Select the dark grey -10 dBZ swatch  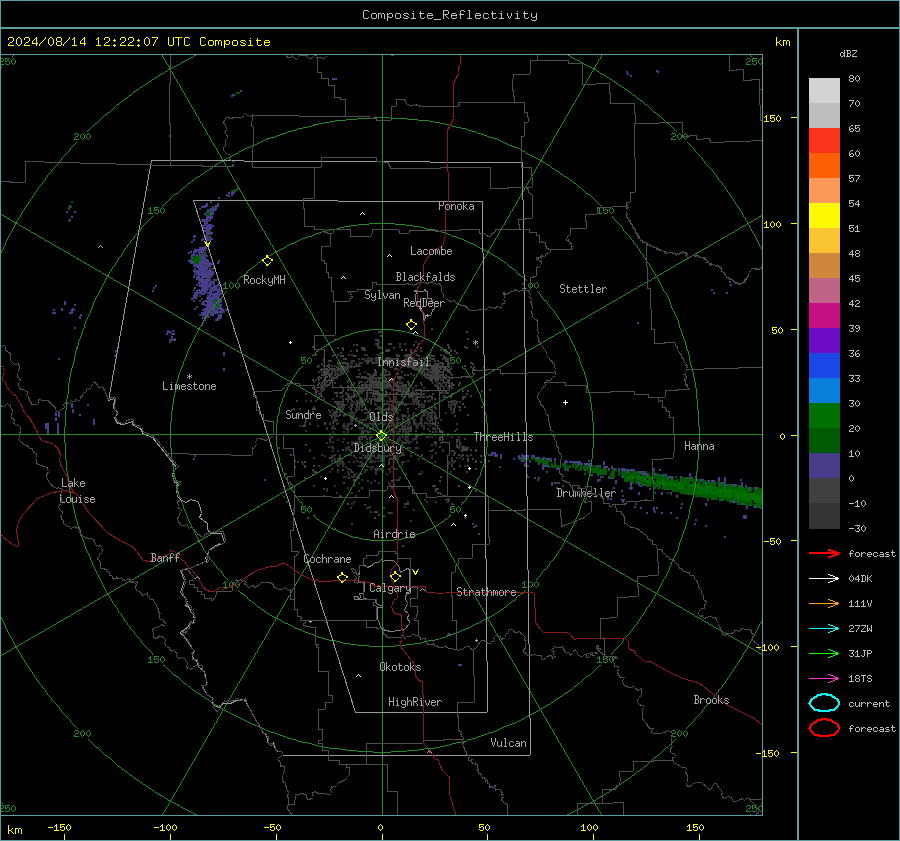[824, 516]
